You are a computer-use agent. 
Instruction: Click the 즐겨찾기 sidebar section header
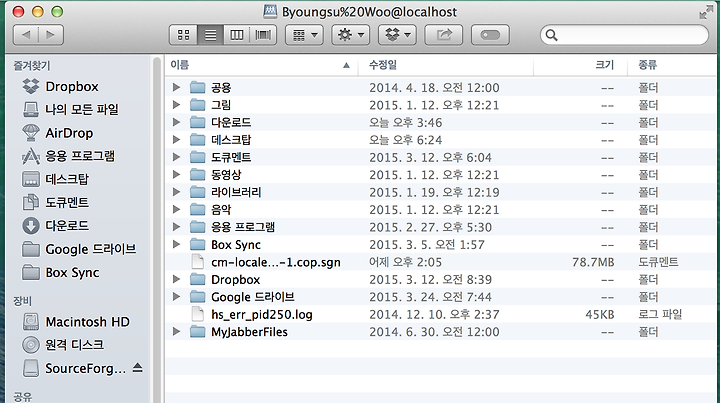(32, 66)
